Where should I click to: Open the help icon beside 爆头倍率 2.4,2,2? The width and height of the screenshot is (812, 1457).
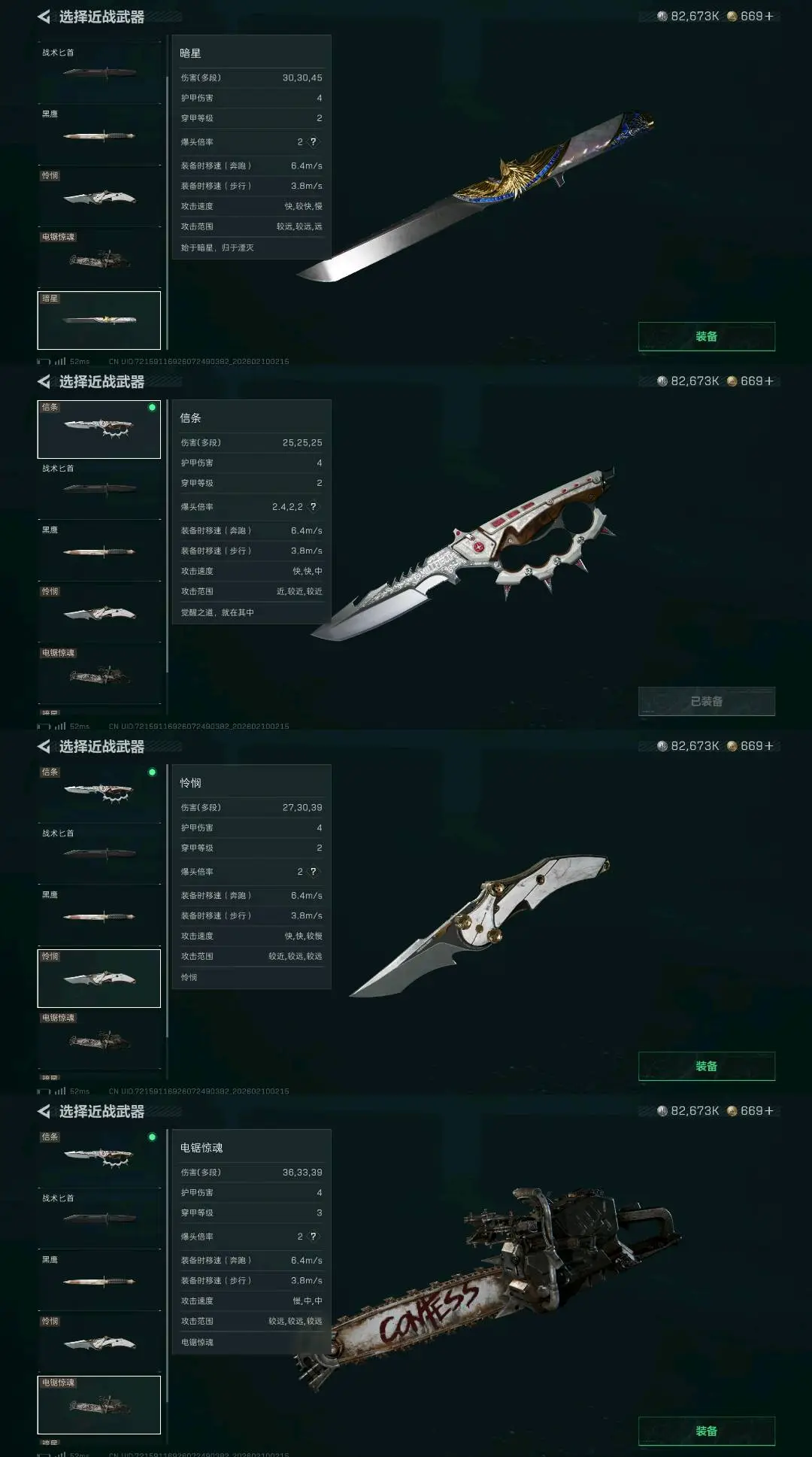pyautogui.click(x=314, y=507)
